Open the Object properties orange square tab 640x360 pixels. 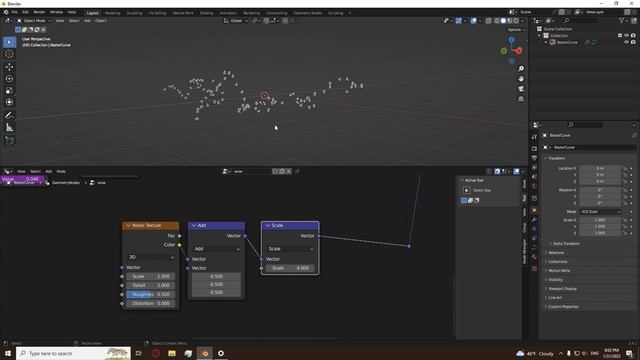tap(534, 211)
